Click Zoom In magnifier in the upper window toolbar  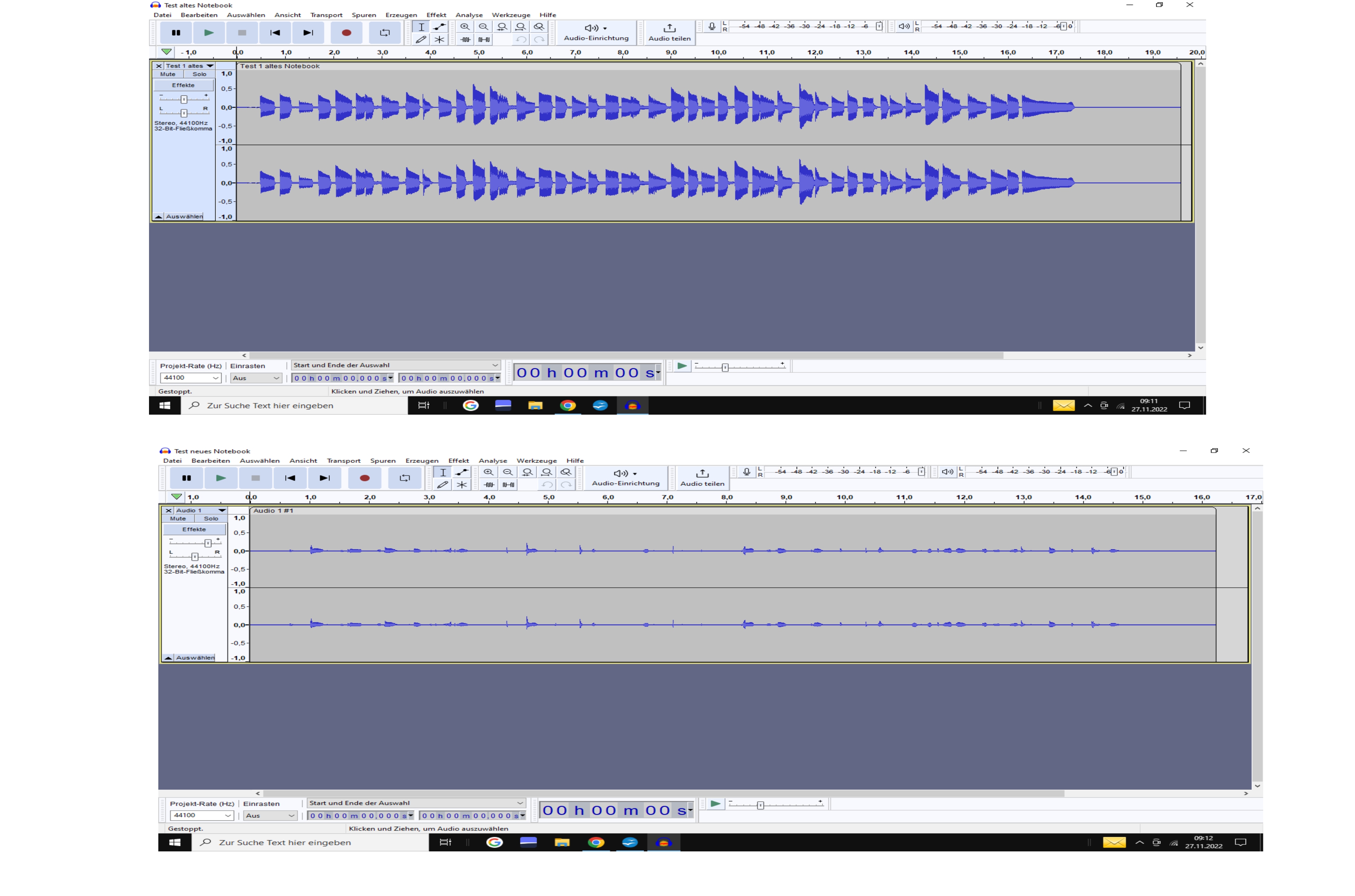coord(465,27)
